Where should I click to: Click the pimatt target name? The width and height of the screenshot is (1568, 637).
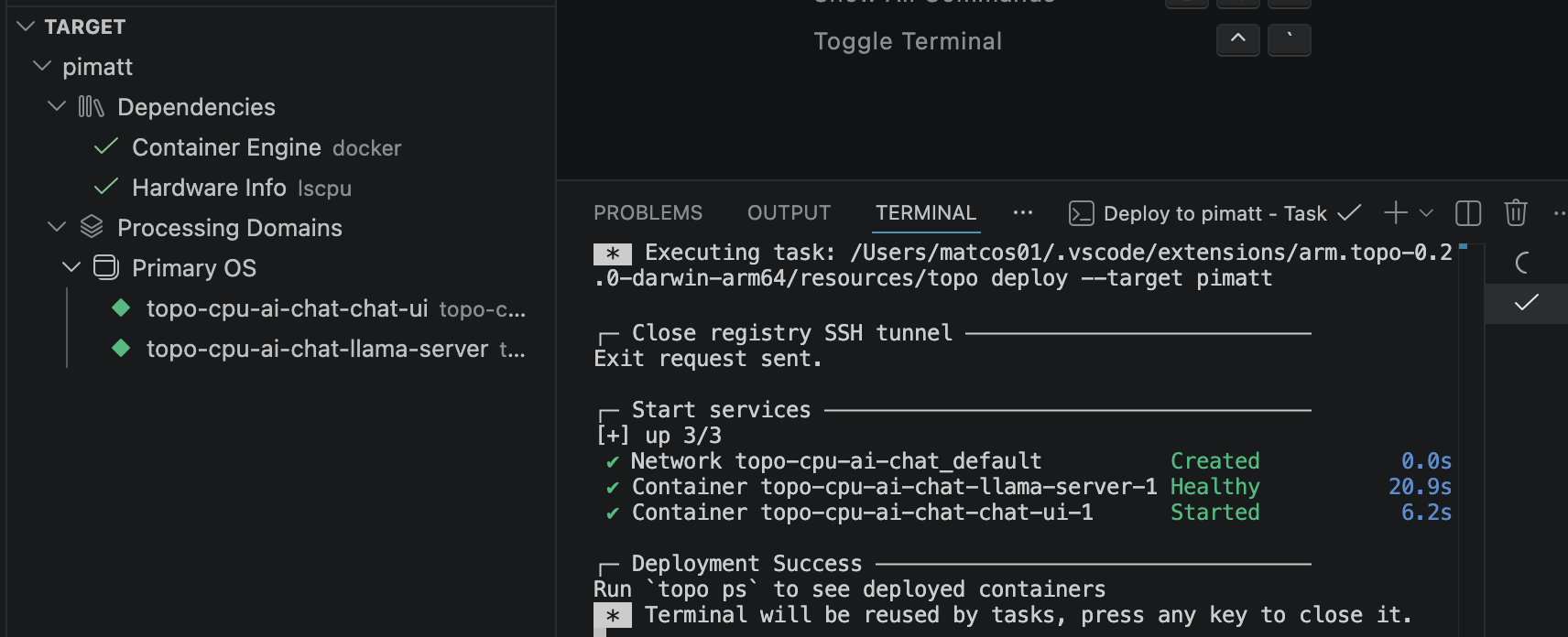pos(97,67)
